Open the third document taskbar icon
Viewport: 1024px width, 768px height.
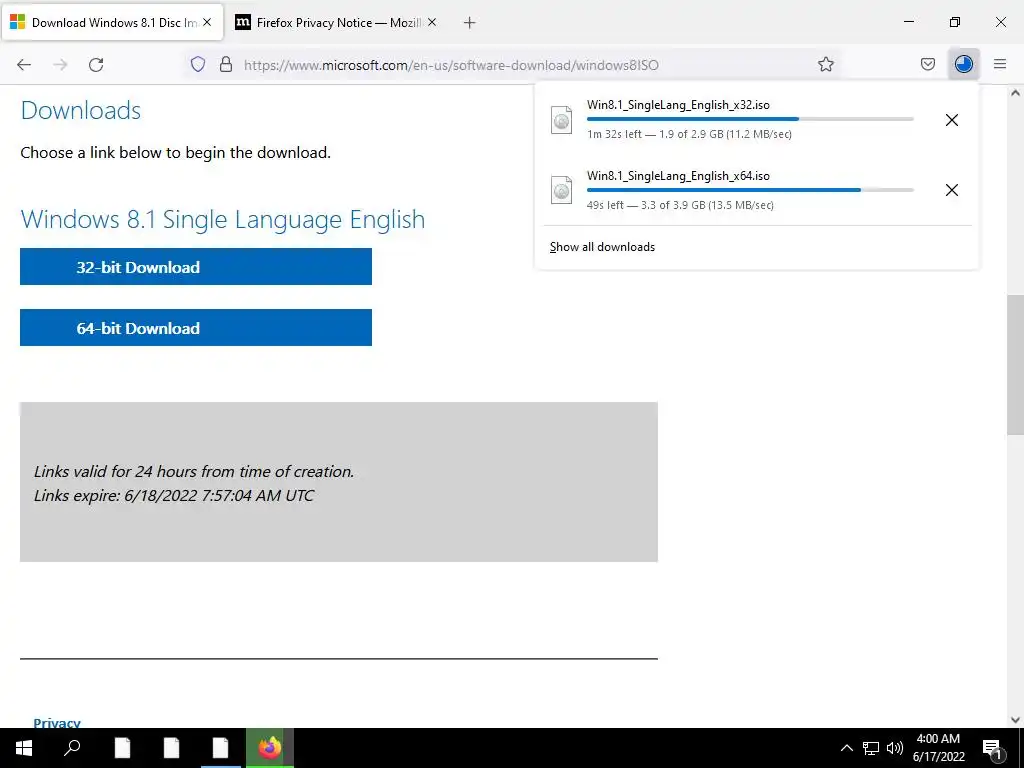(220, 748)
